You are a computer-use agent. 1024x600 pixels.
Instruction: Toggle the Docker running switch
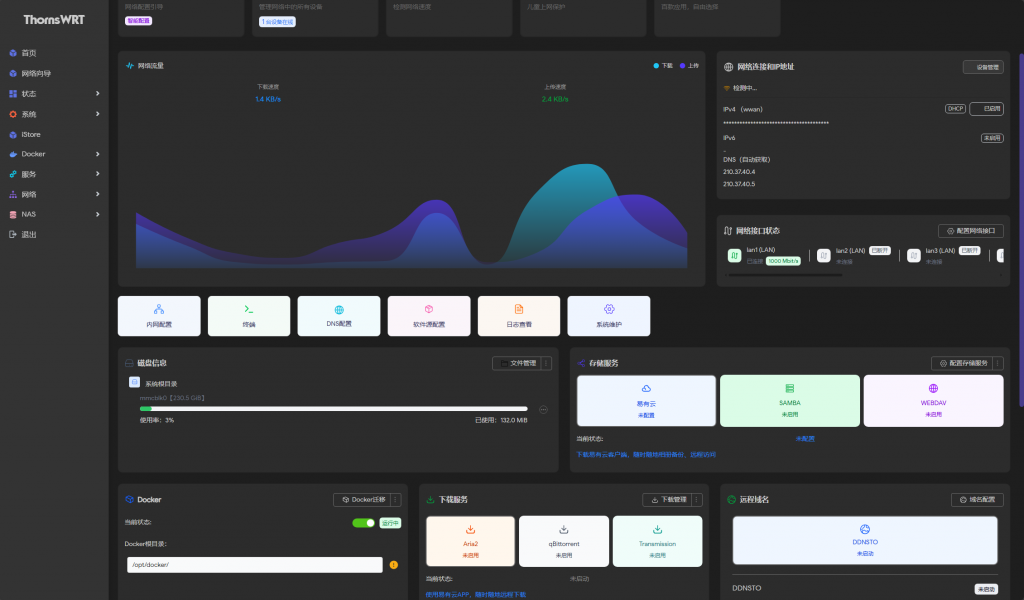pos(363,522)
